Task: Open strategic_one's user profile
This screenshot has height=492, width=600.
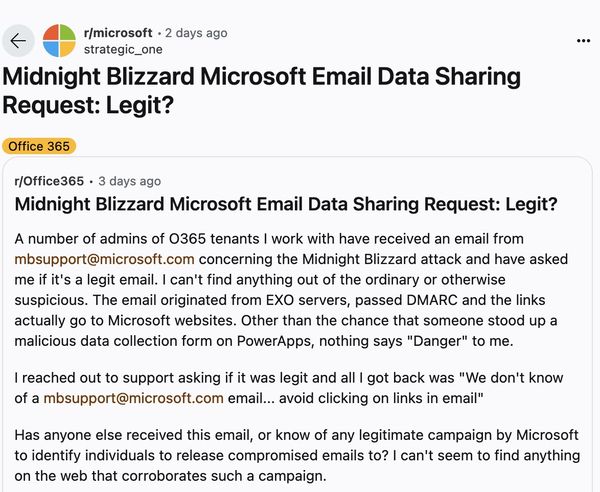Action: (x=123, y=48)
